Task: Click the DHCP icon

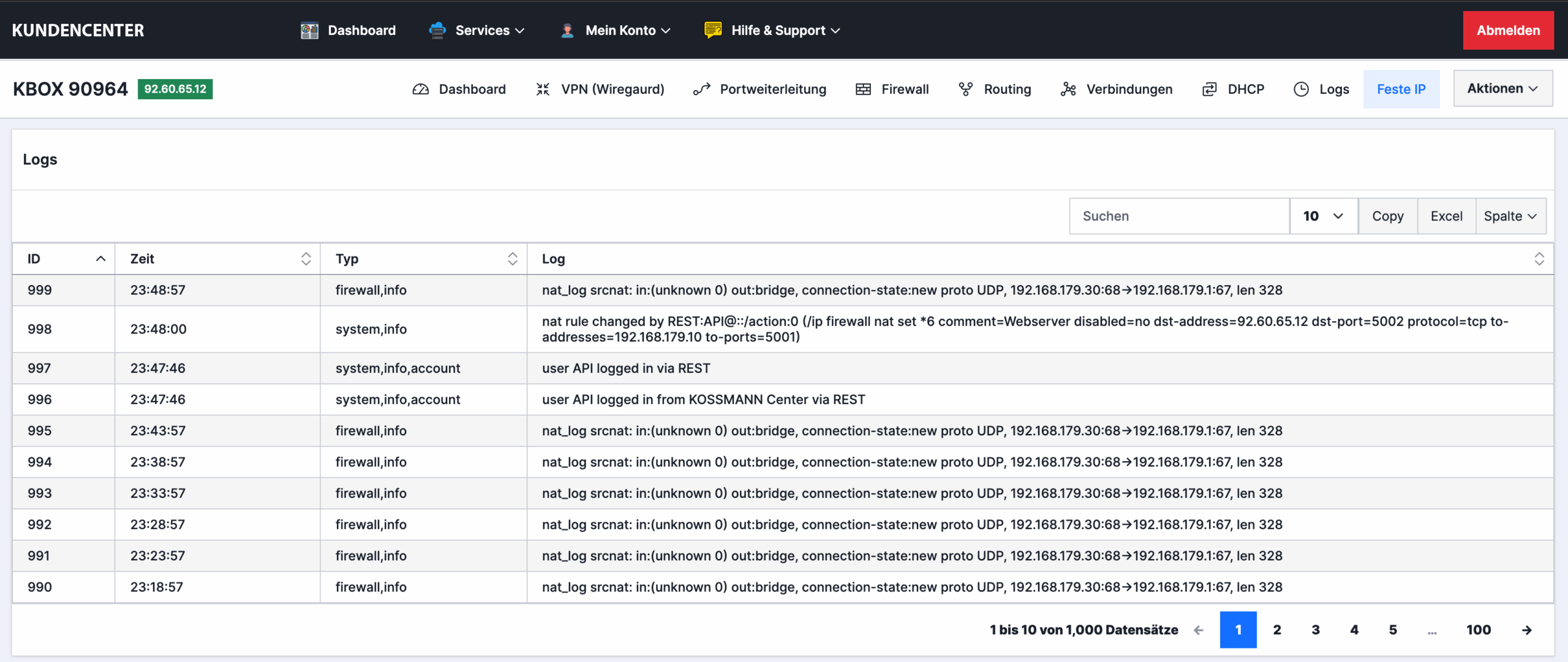Action: coord(1209,89)
